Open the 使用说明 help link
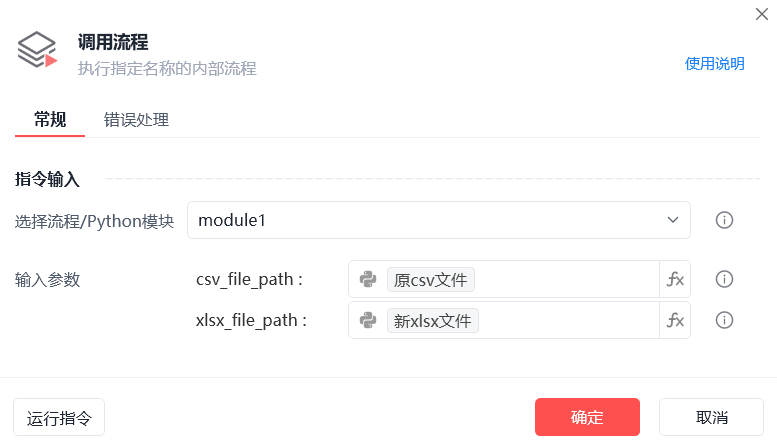The width and height of the screenshot is (777, 443). [x=714, y=64]
